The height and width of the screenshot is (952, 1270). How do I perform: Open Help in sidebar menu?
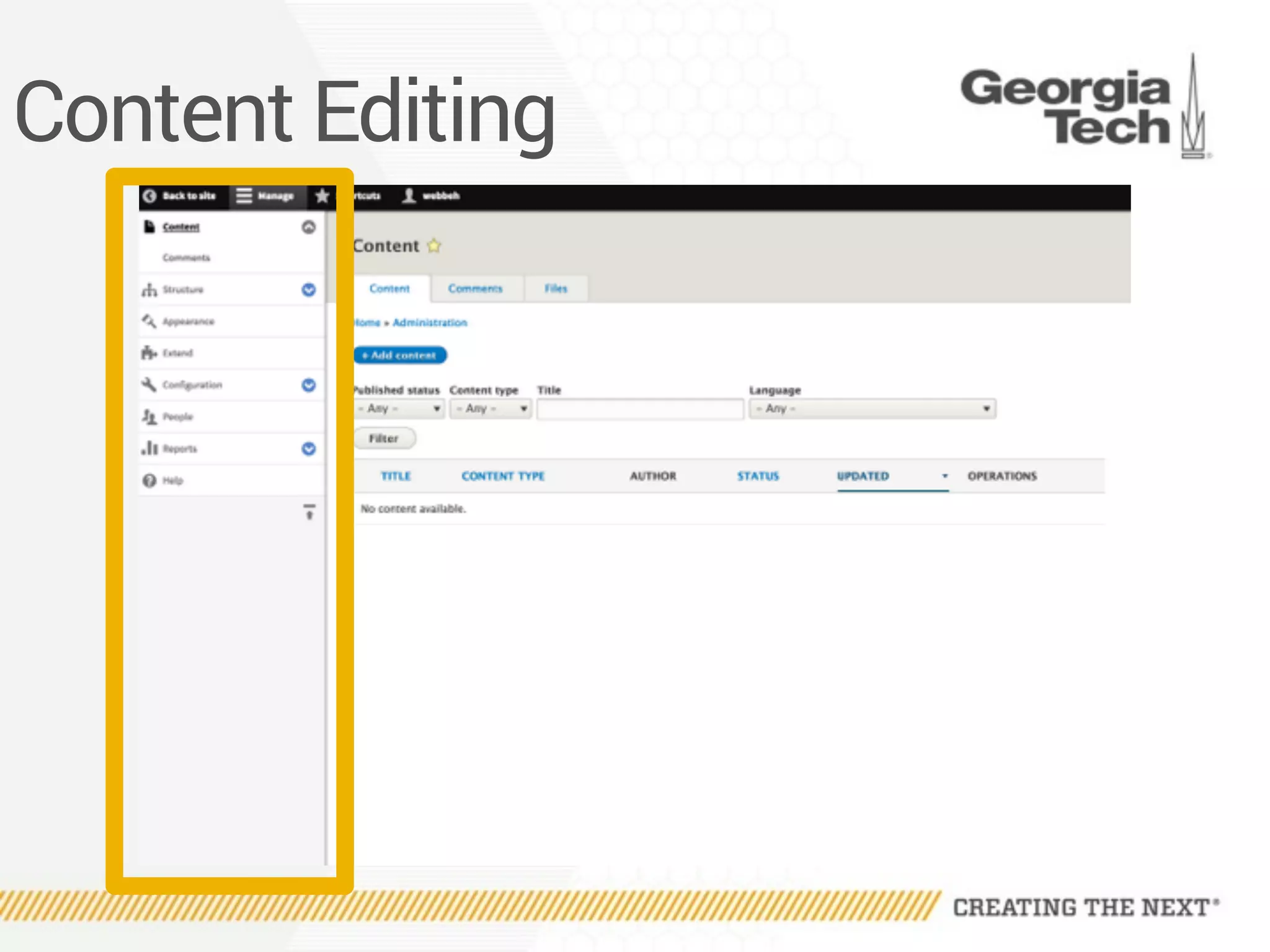[x=173, y=481]
